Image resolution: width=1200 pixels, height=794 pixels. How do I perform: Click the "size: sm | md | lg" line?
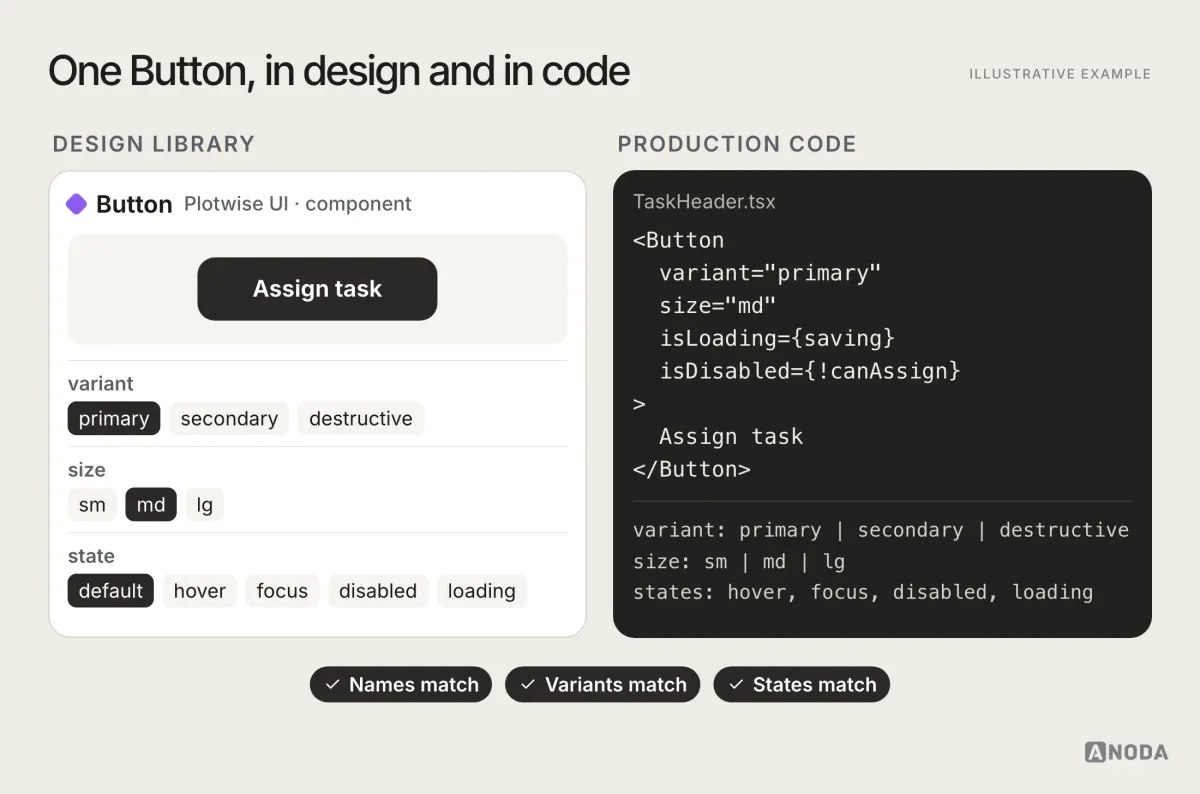(739, 561)
